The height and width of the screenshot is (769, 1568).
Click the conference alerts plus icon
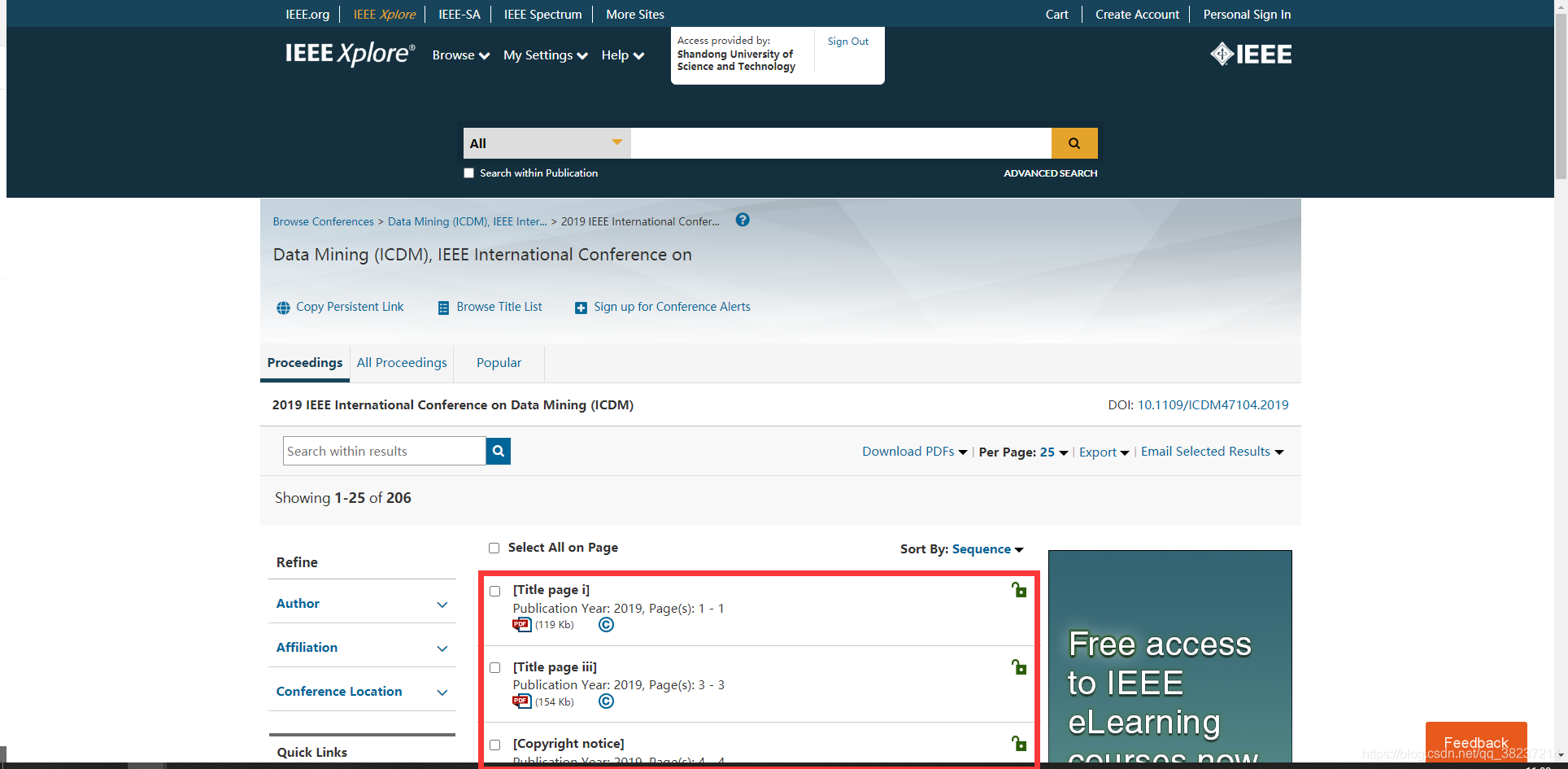coord(581,308)
